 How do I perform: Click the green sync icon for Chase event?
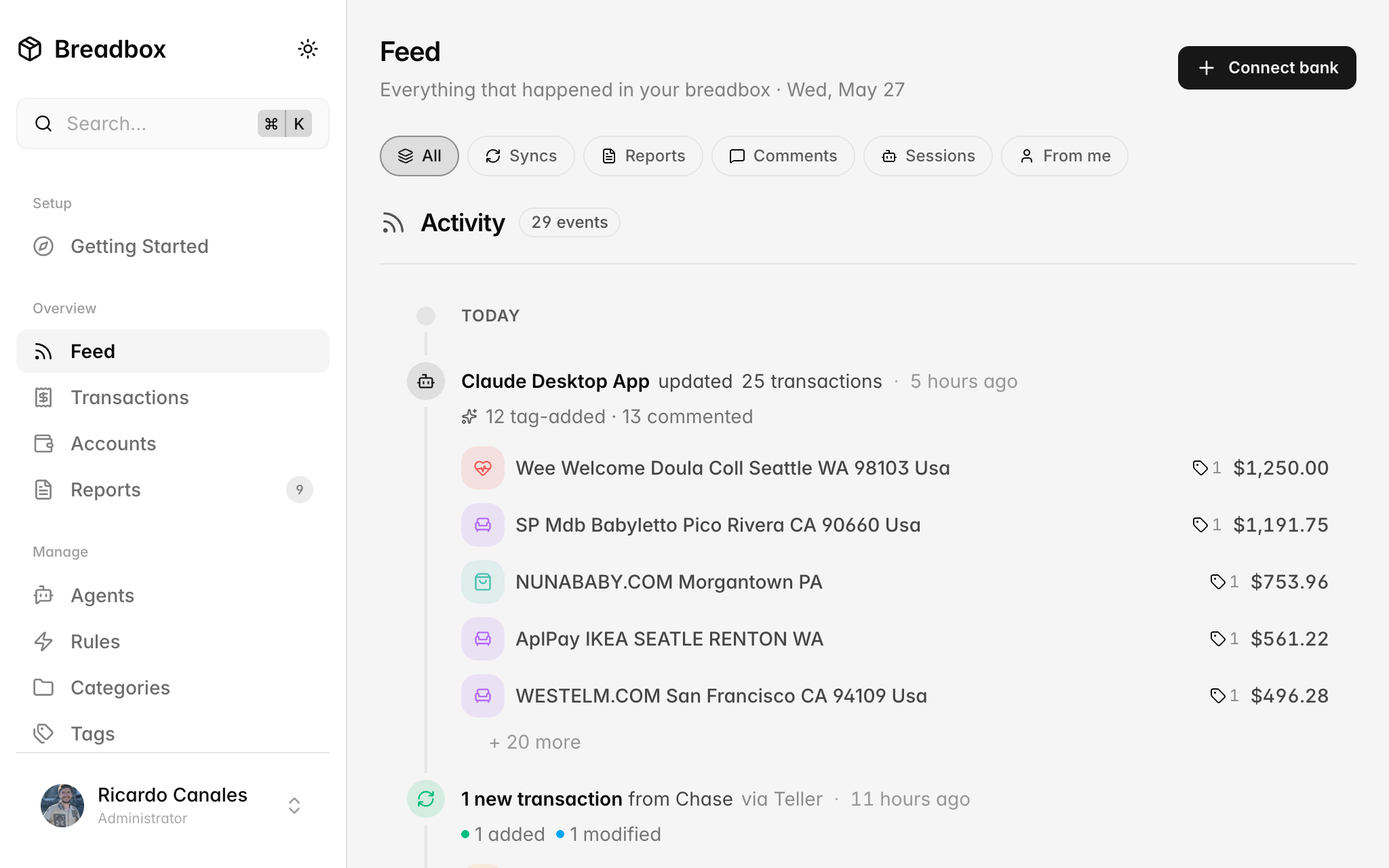tap(426, 799)
